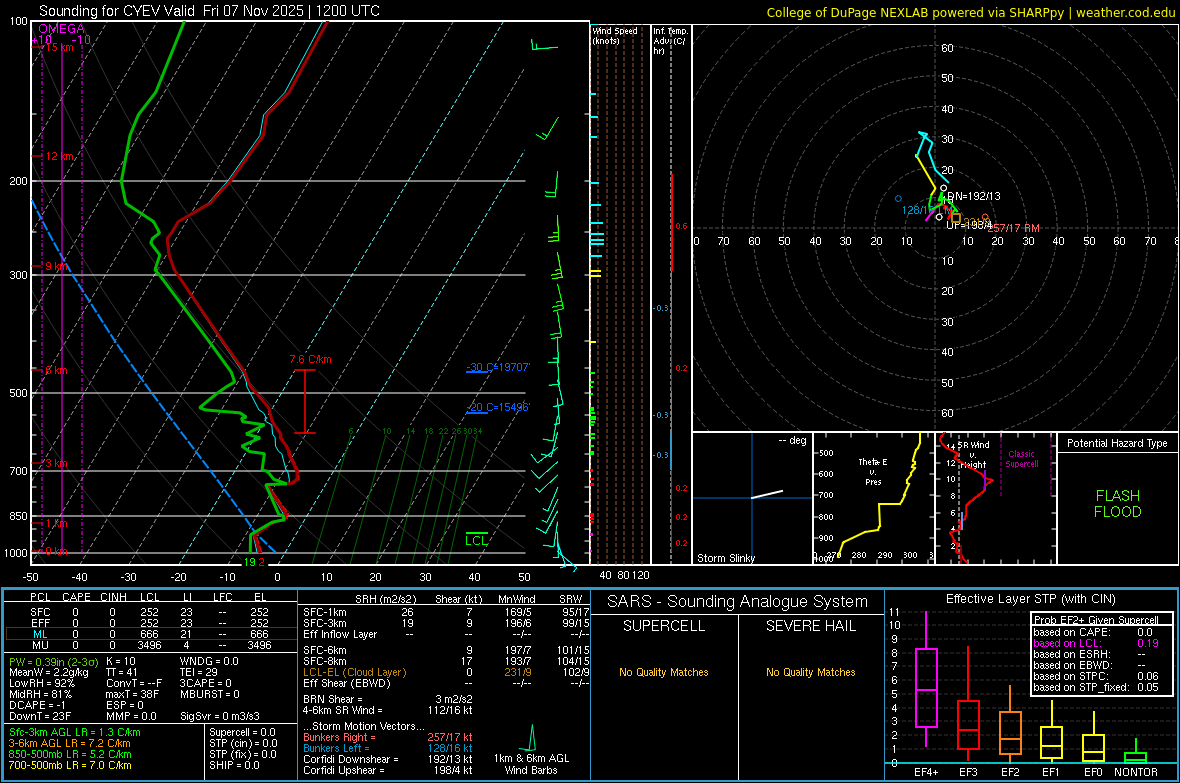
Task: Click the magenta 'based on LCL: 0.19' line
Action: point(1096,643)
